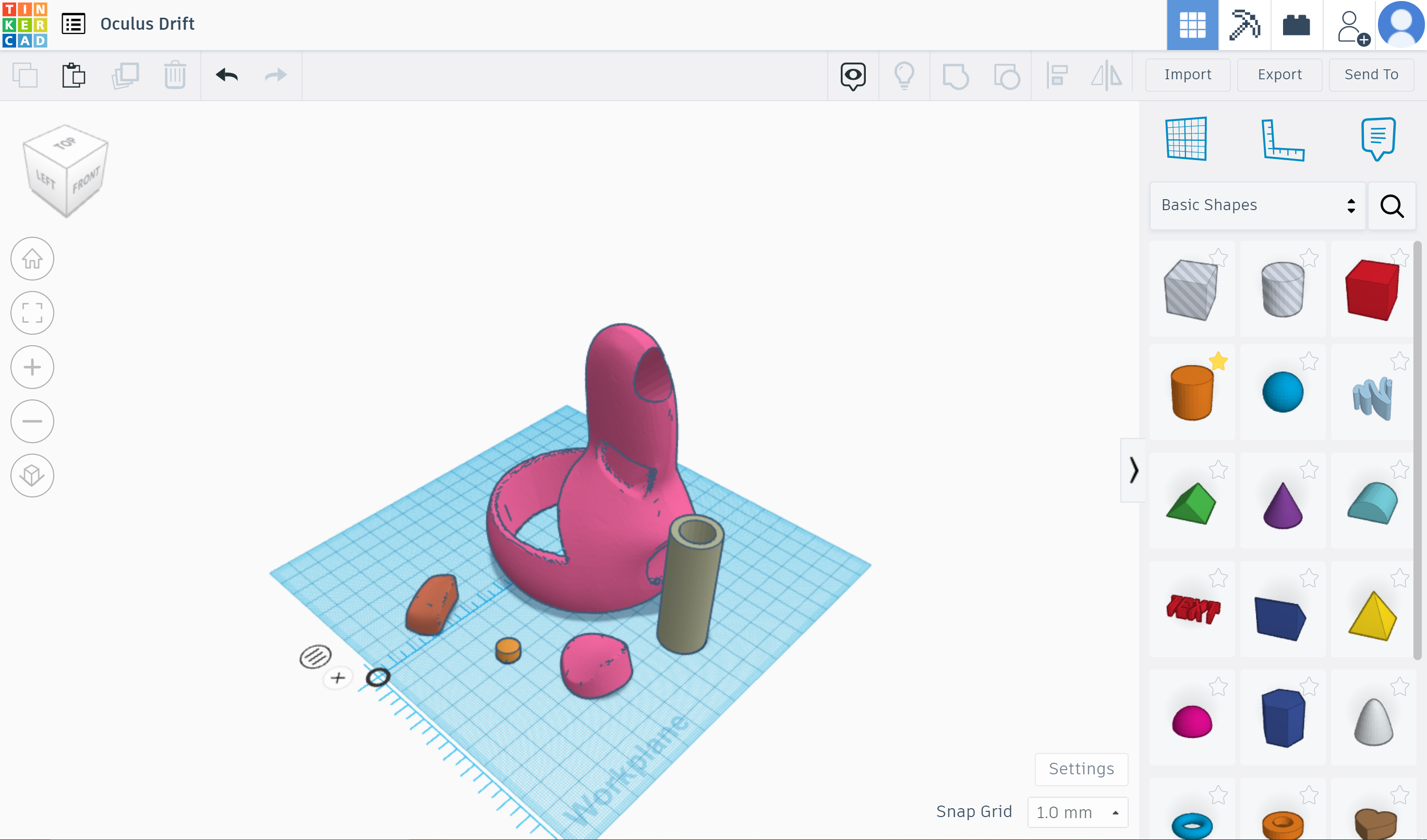Open the Snap Grid value dropdown
1427x840 pixels.
[1078, 811]
